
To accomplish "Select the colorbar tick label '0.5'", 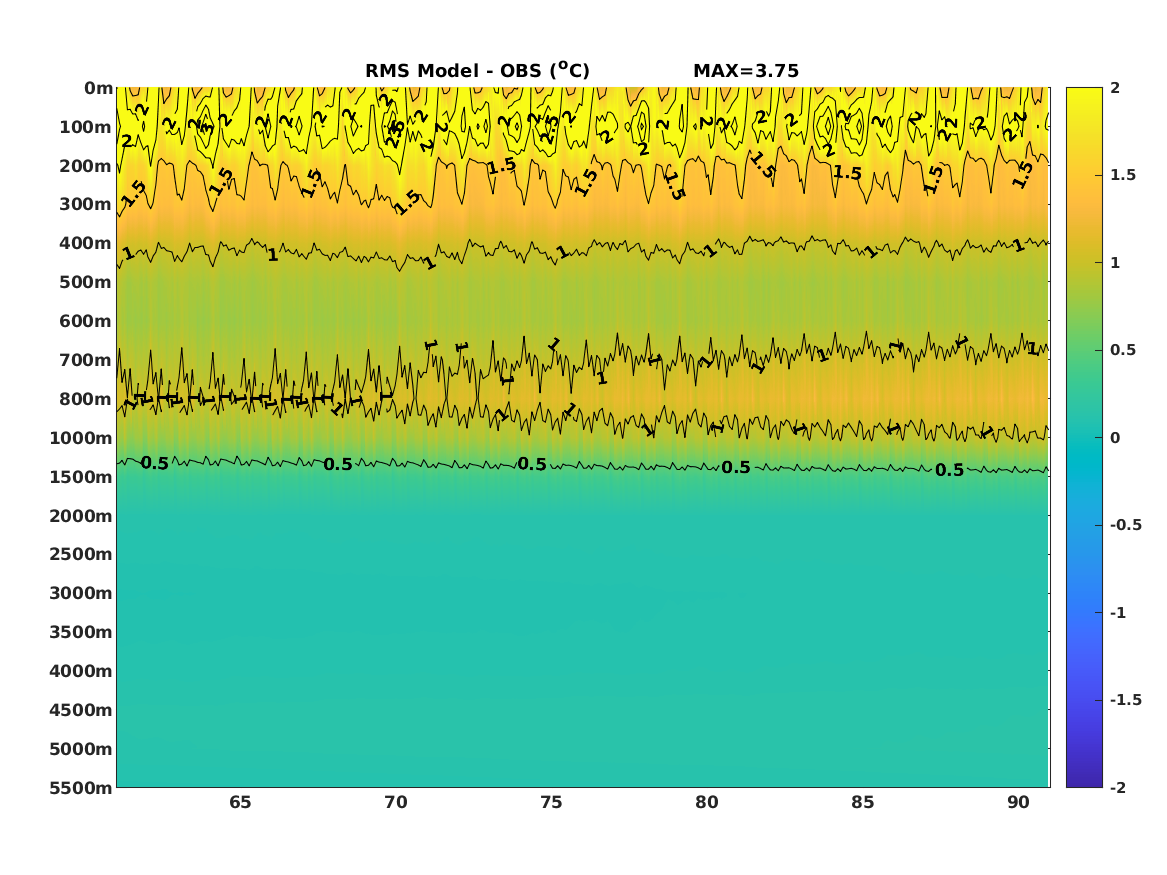I will tap(1123, 350).
